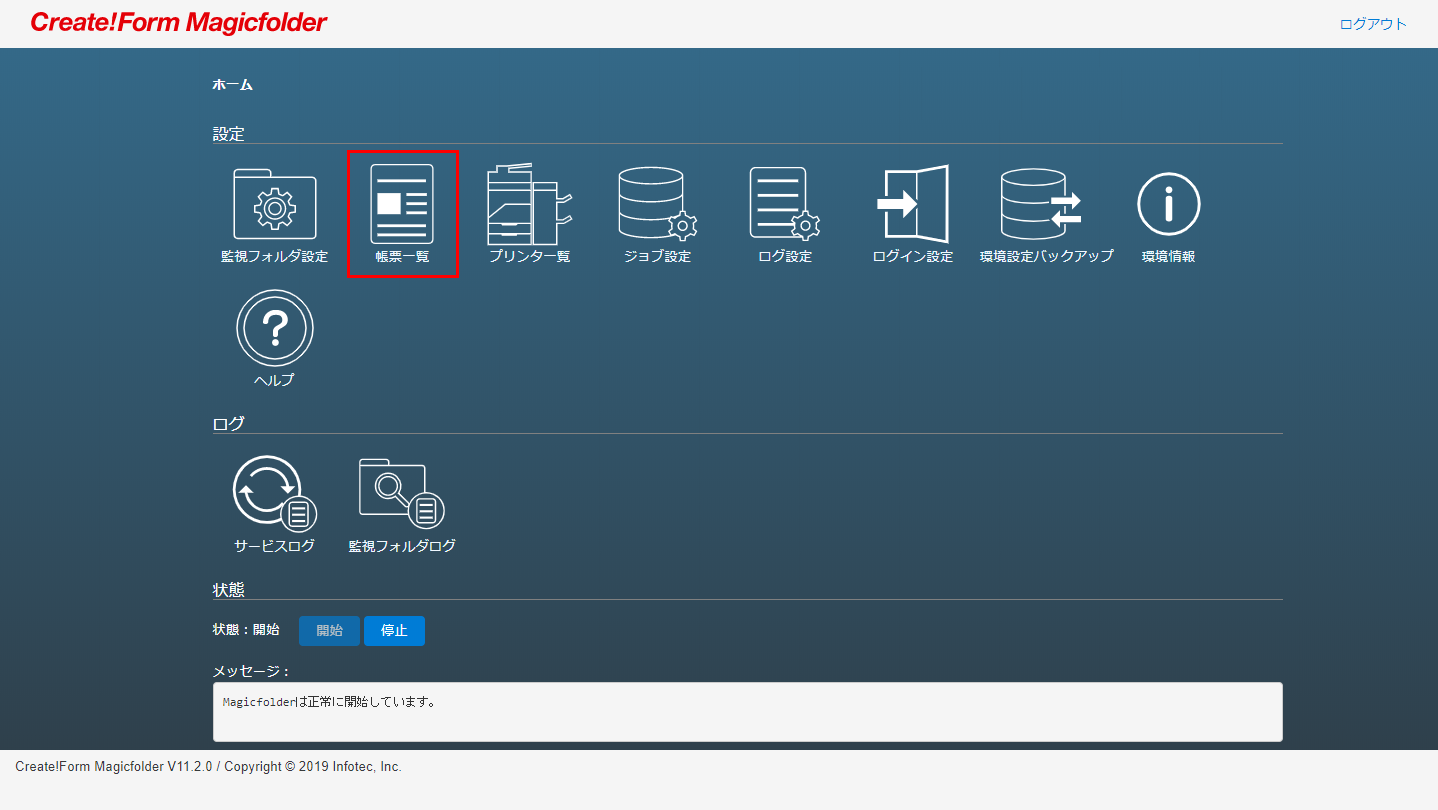The image size is (1438, 810).
Task: Click the 開始 button
Action: click(x=329, y=631)
